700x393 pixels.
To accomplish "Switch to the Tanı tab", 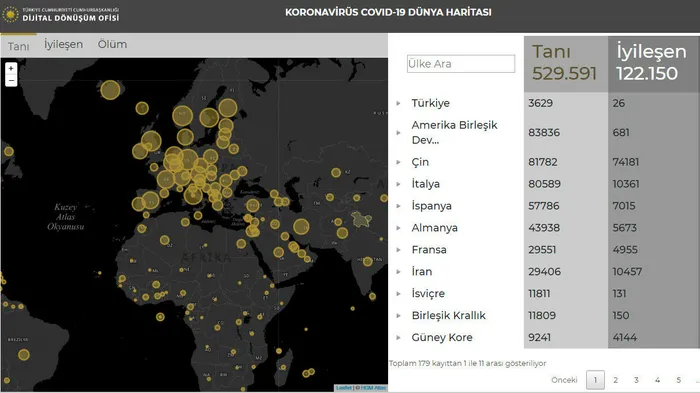I will tap(18, 46).
